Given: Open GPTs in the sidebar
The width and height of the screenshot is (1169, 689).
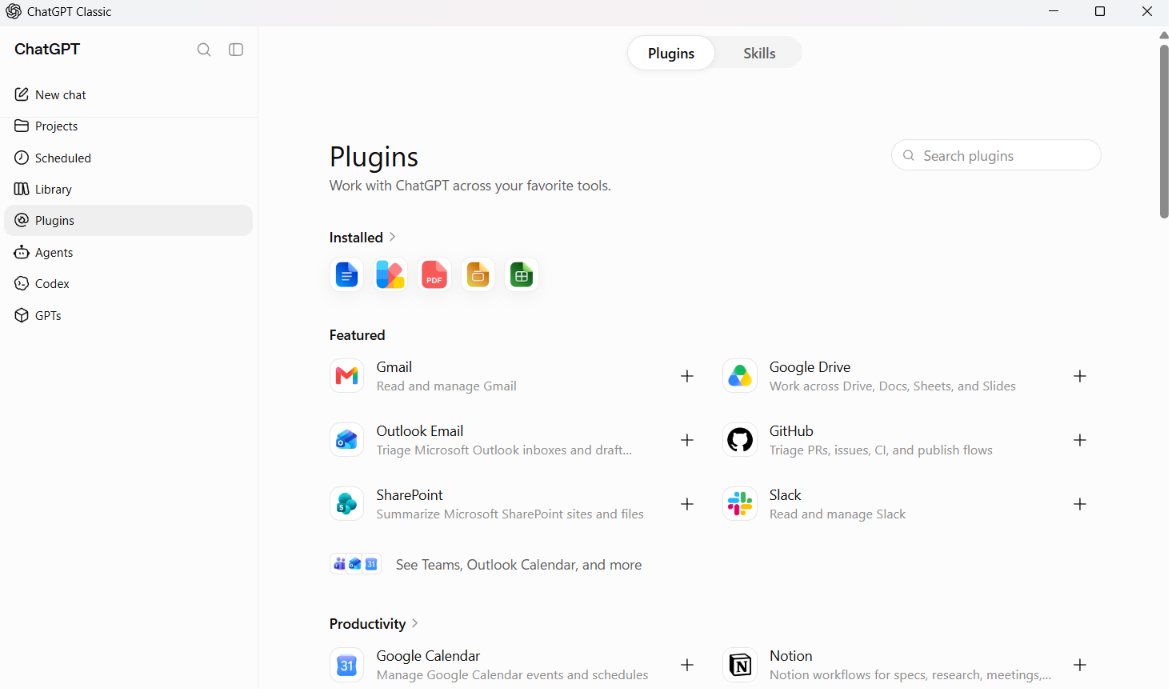Looking at the screenshot, I should [128, 315].
